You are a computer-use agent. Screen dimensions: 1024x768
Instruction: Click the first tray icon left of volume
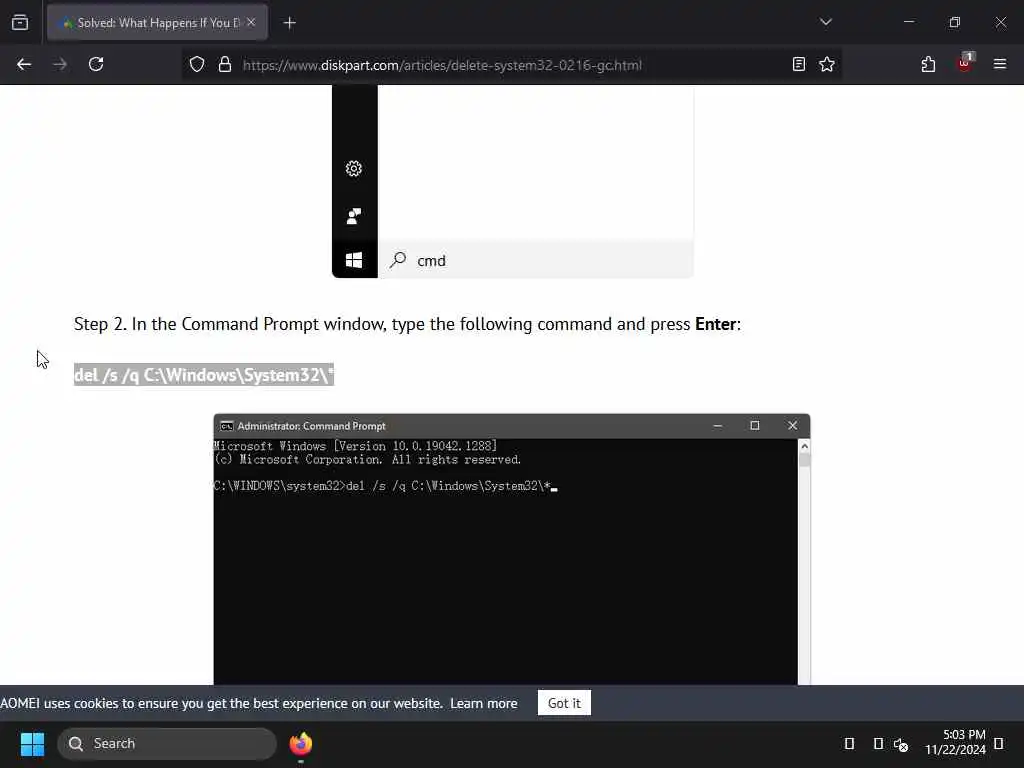850,743
